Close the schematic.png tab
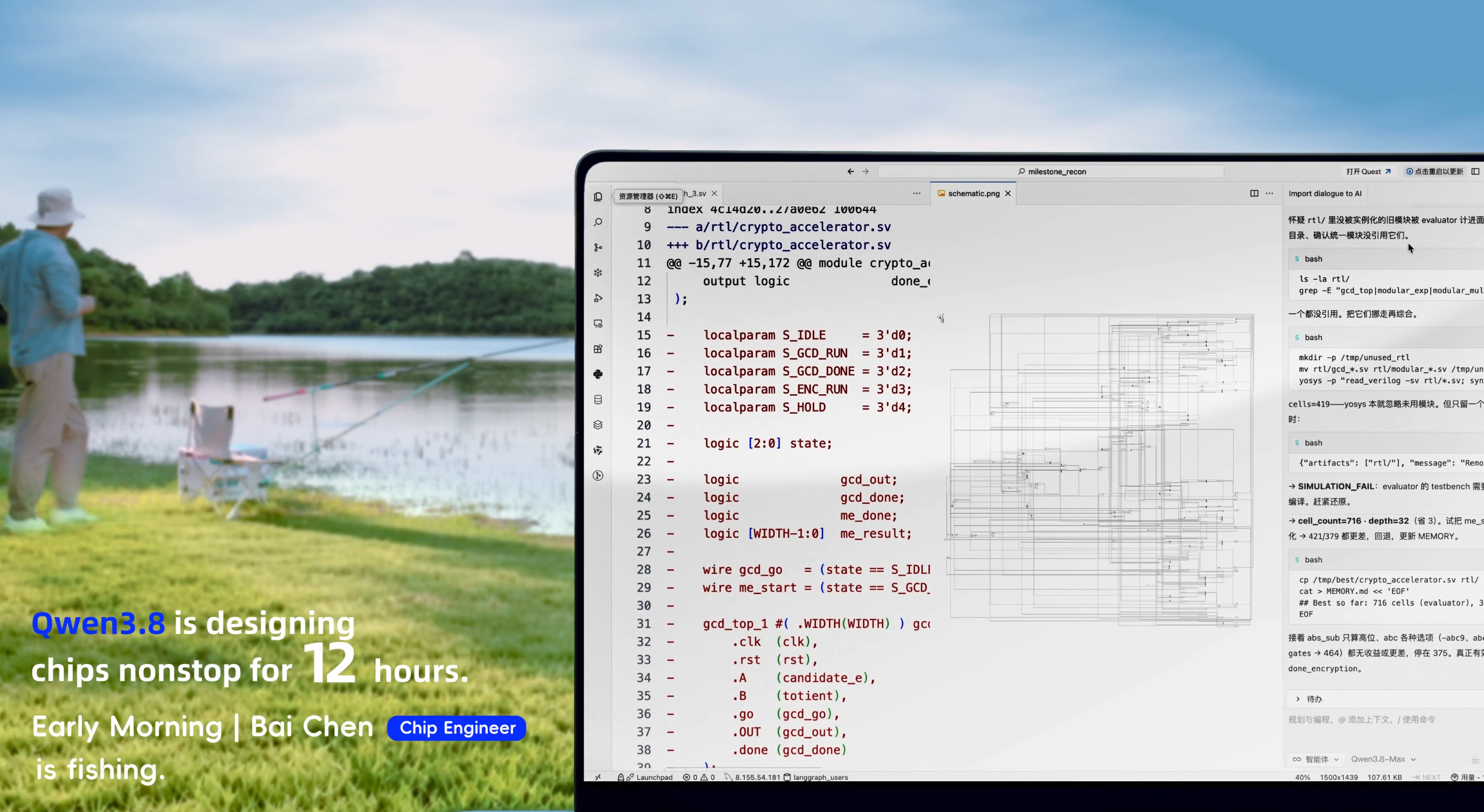The height and width of the screenshot is (812, 1484). tap(1008, 193)
